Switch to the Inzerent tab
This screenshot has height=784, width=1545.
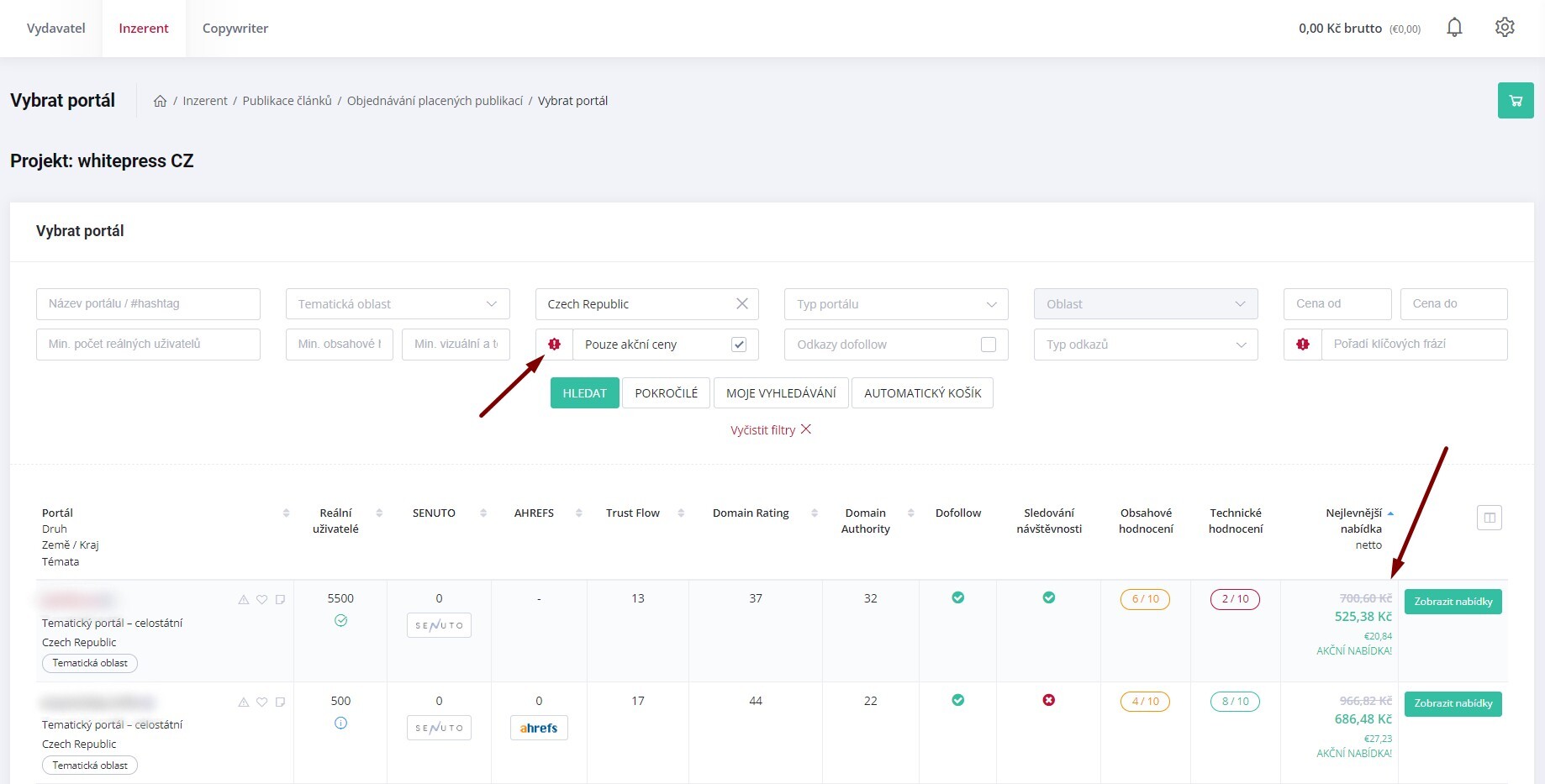(x=144, y=29)
